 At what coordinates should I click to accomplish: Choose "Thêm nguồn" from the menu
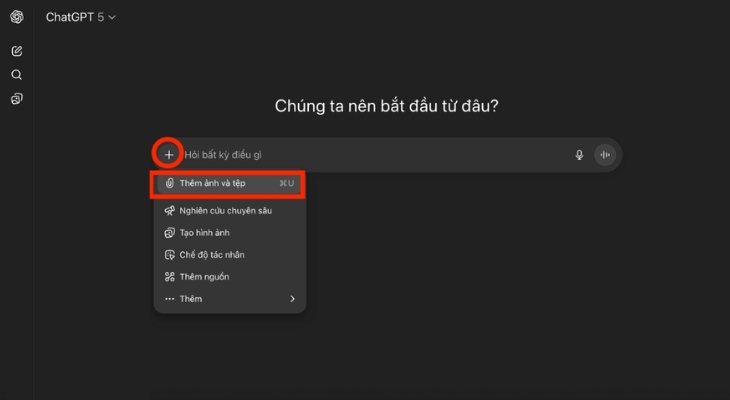pos(230,277)
